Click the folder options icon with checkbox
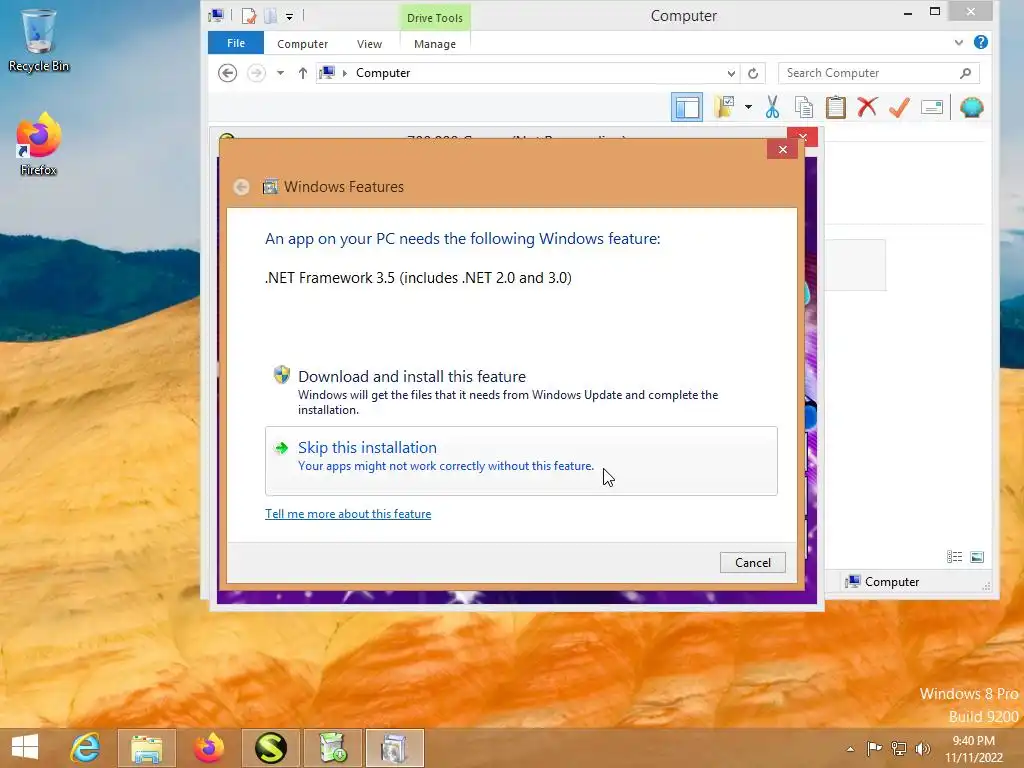1024x768 pixels. coord(724,106)
